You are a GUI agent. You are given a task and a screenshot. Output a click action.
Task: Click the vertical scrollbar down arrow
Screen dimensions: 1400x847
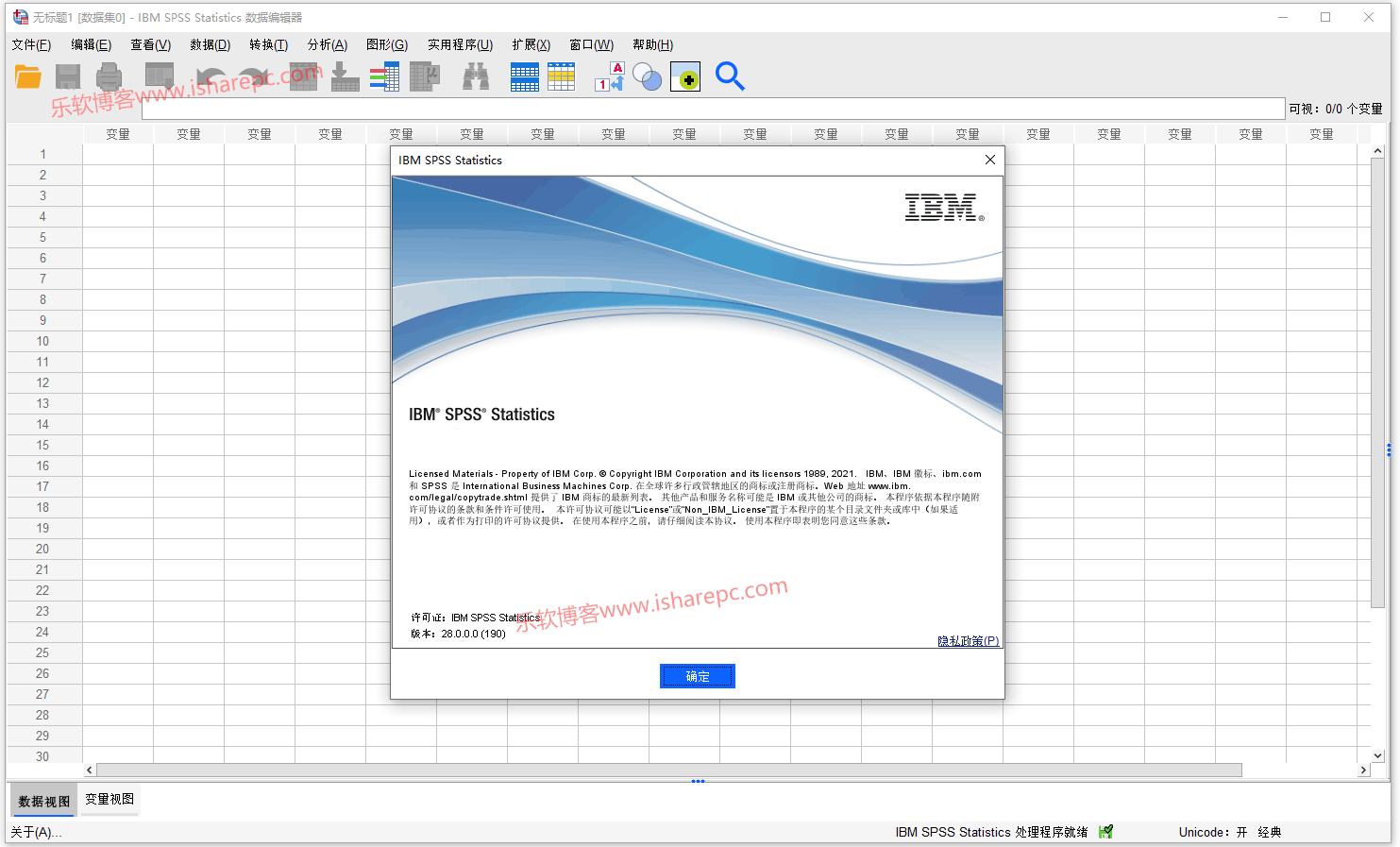pos(1377,755)
